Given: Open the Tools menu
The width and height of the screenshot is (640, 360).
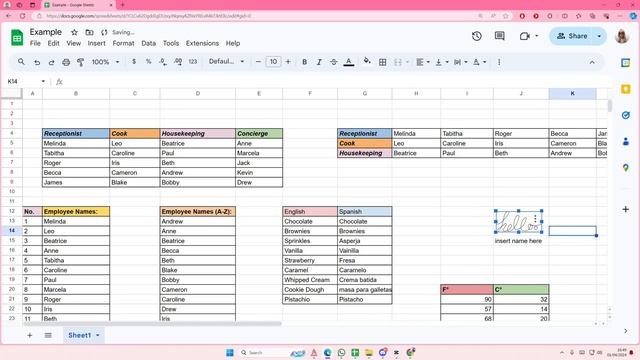Looking at the screenshot, I should coord(171,43).
